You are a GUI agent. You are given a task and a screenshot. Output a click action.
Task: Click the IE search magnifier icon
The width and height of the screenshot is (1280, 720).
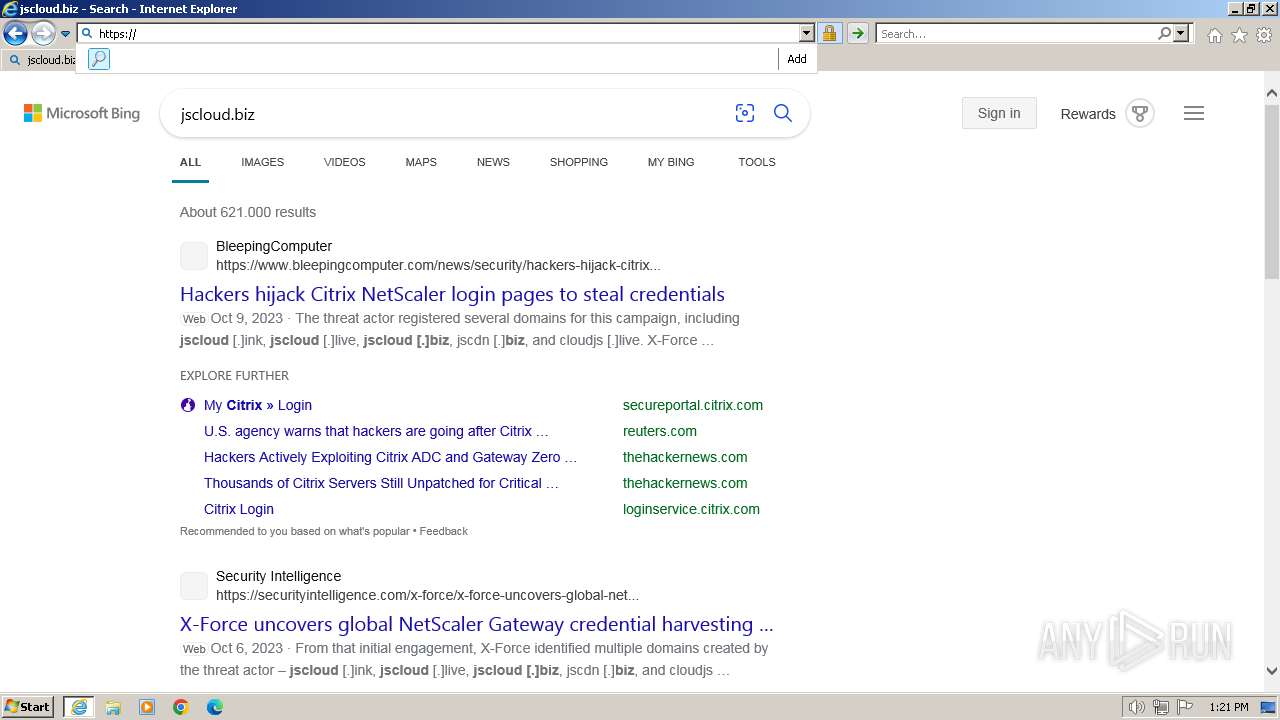point(1164,34)
